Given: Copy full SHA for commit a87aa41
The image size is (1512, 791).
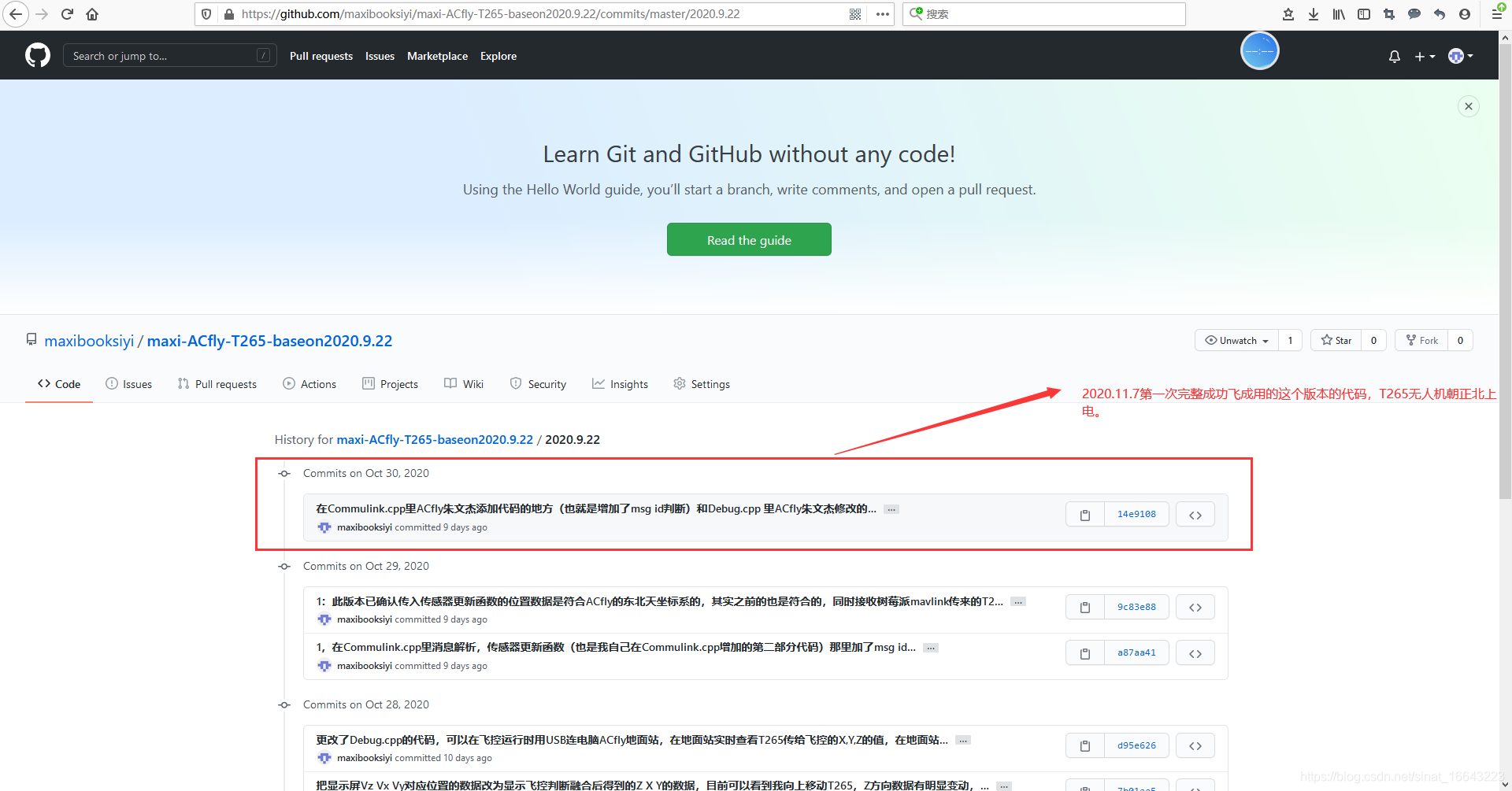Looking at the screenshot, I should click(x=1085, y=653).
